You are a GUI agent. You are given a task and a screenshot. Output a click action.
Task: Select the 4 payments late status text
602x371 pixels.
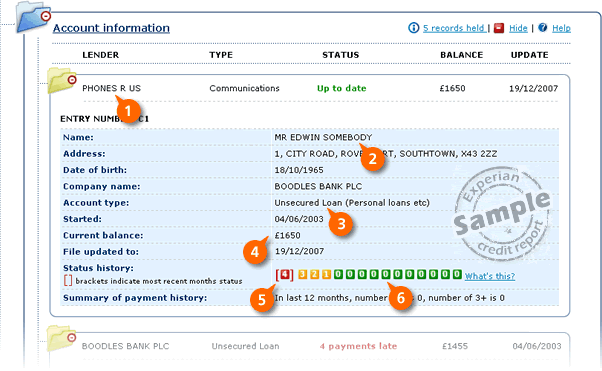(358, 346)
